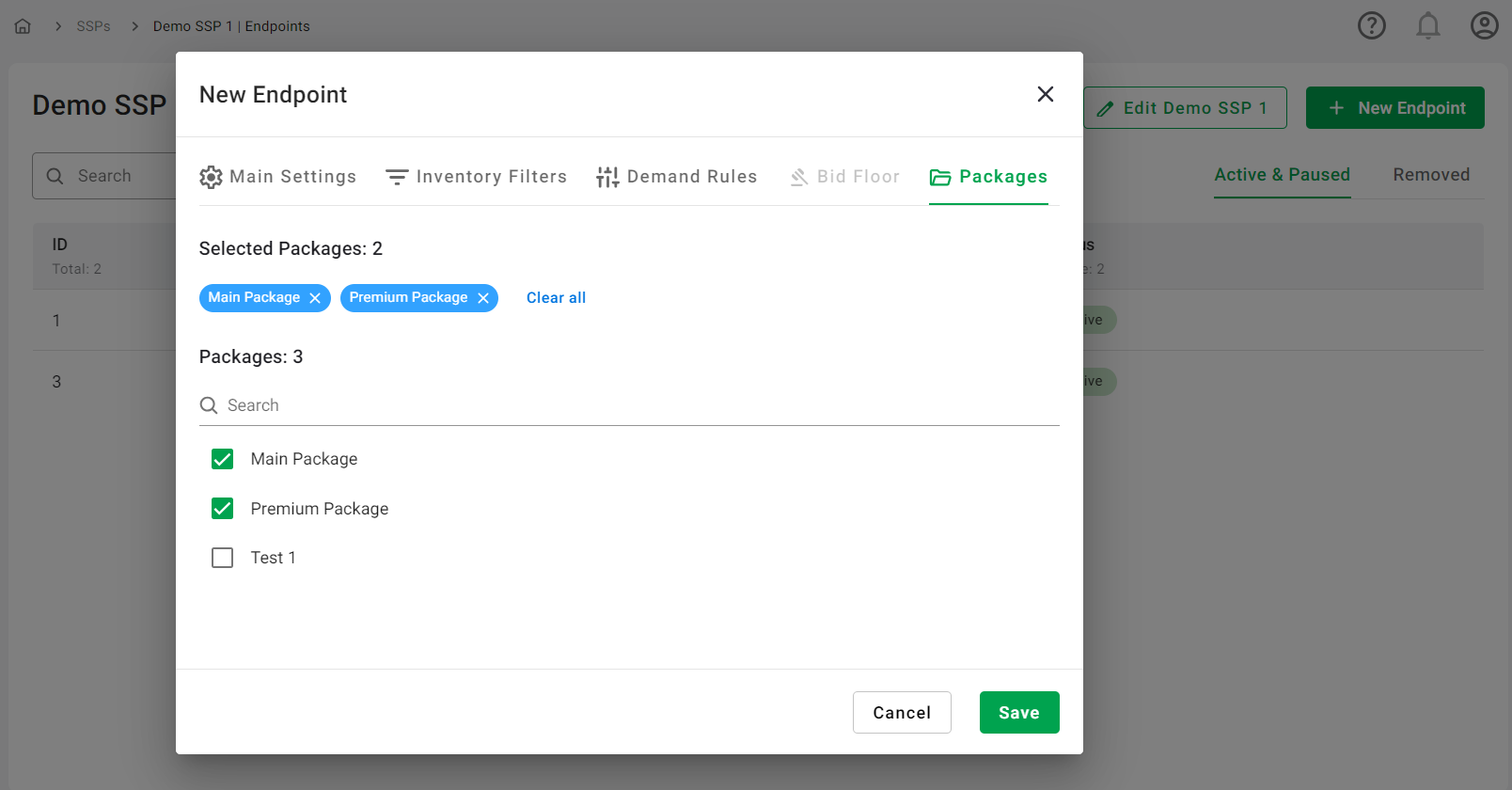Click SSPs in the breadcrumb

[x=93, y=26]
